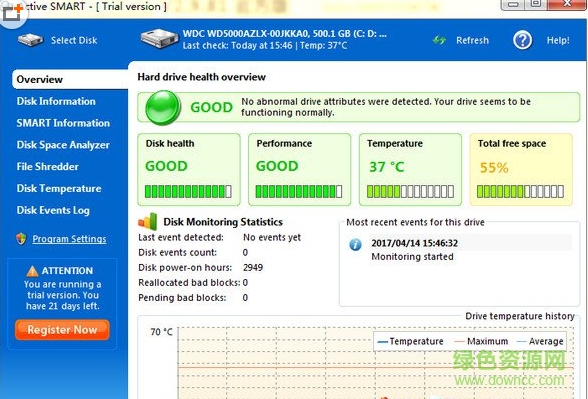This screenshot has width=588, height=399.
Task: Click the Last check status line
Action: [265, 46]
